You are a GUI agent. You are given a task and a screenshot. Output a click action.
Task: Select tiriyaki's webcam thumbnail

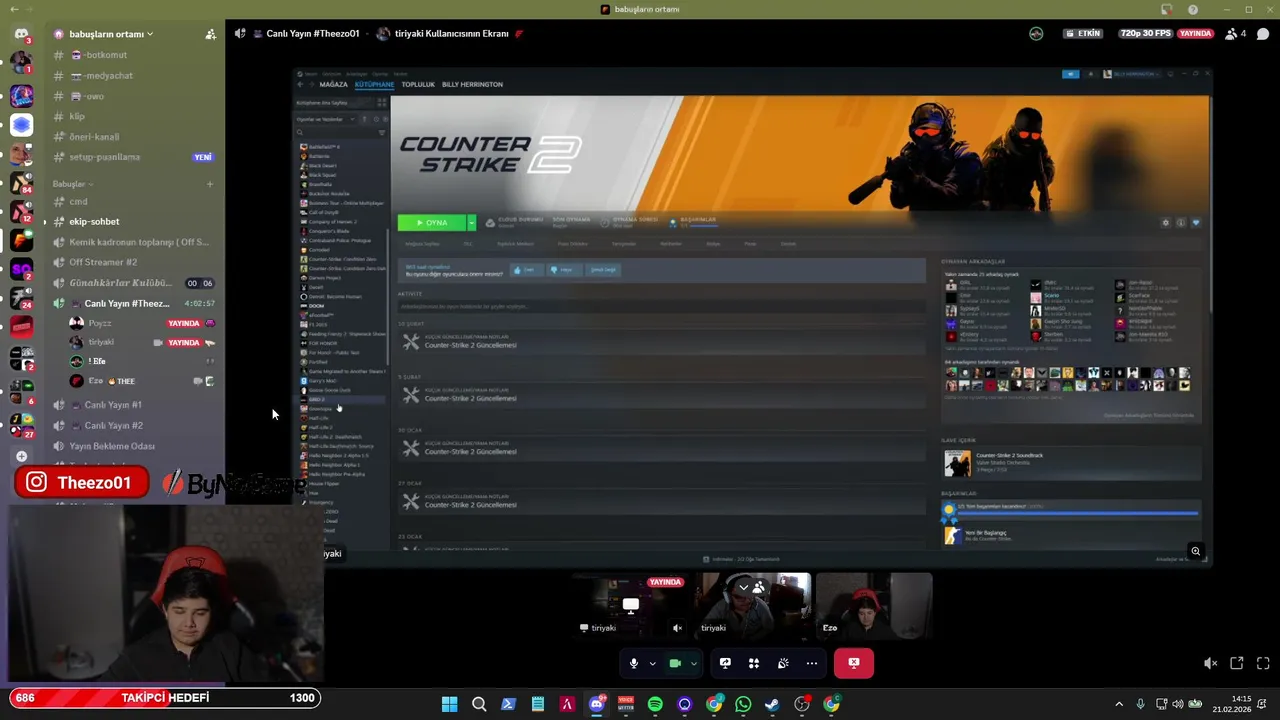point(753,605)
